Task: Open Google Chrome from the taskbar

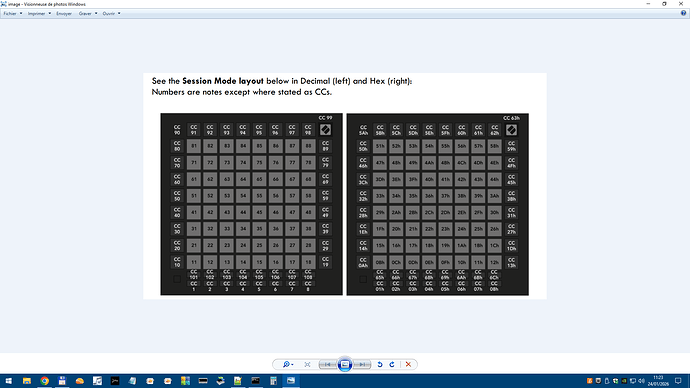Action: tap(44, 381)
